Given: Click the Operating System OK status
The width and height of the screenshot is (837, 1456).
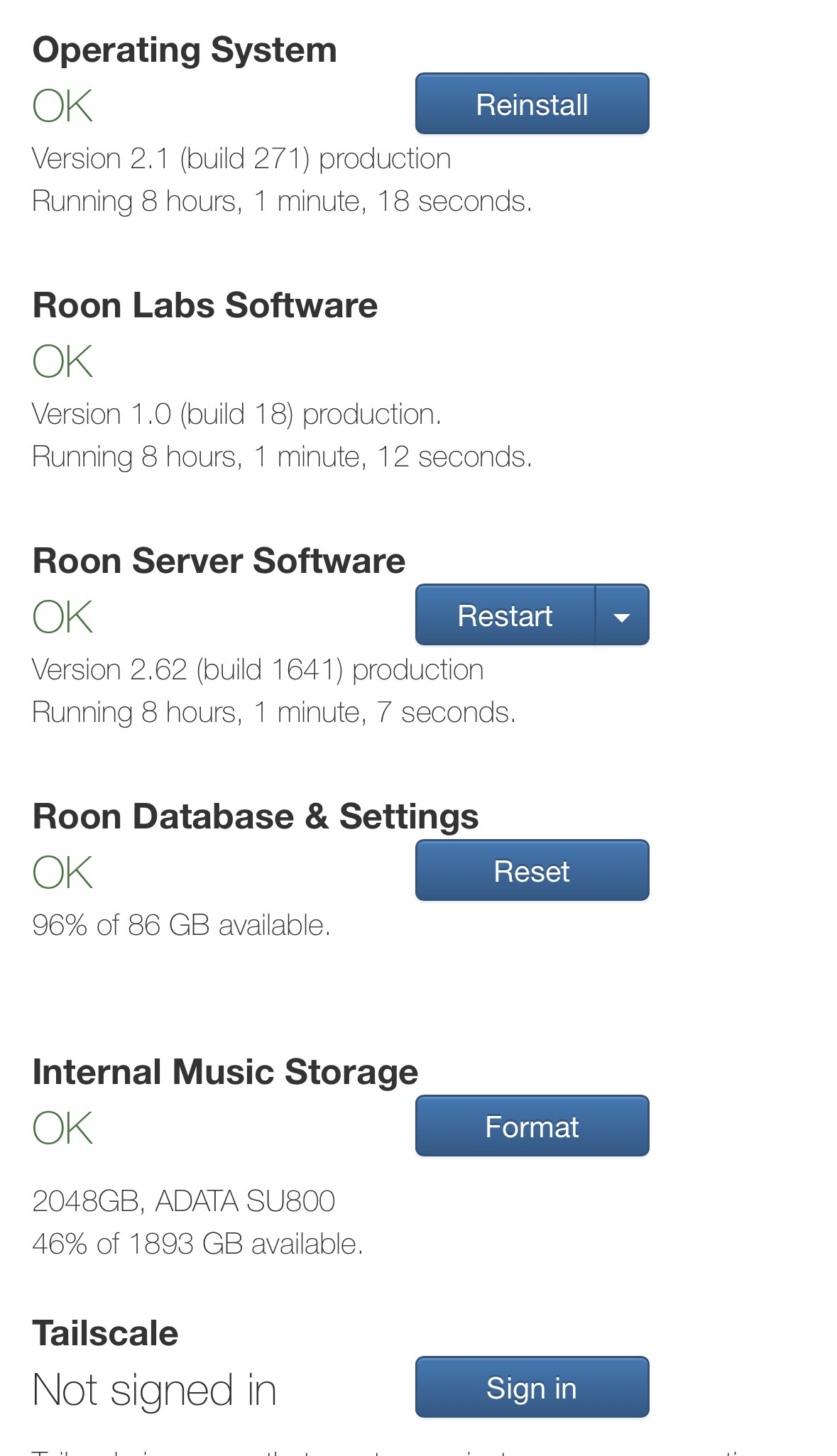Looking at the screenshot, I should point(62,106).
